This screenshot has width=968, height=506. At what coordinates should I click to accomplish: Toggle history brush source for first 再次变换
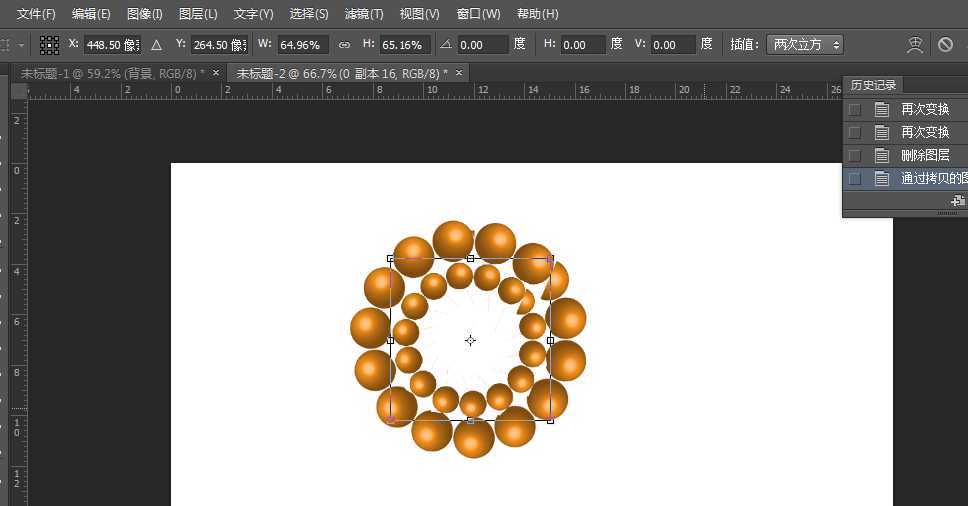[854, 109]
